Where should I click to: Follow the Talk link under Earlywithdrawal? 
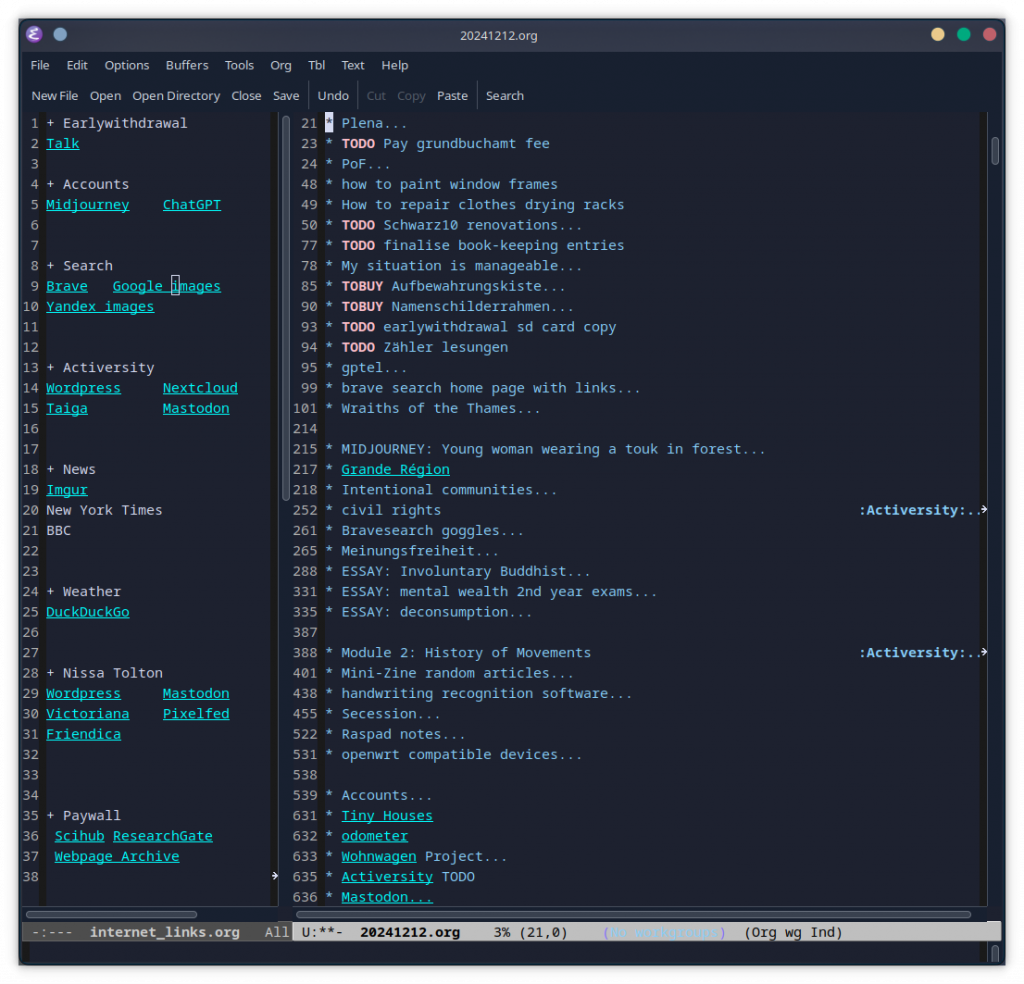pos(63,144)
